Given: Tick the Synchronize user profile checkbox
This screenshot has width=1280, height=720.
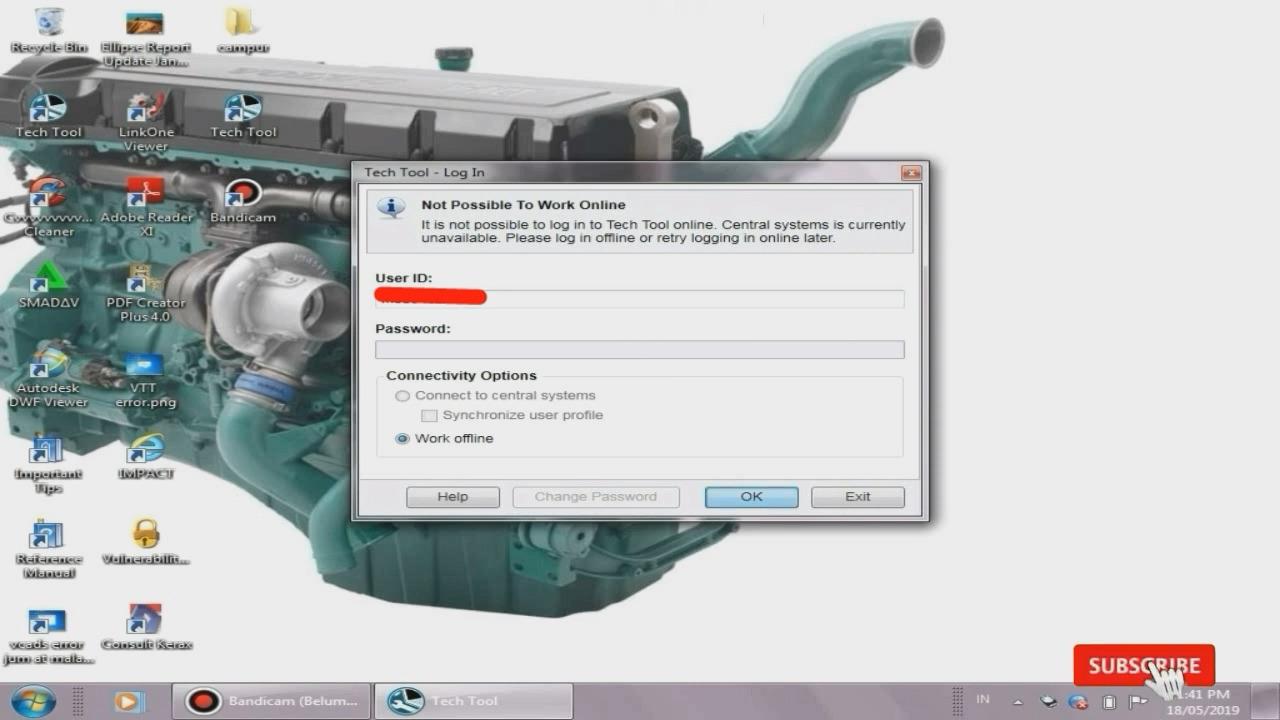Looking at the screenshot, I should point(429,415).
